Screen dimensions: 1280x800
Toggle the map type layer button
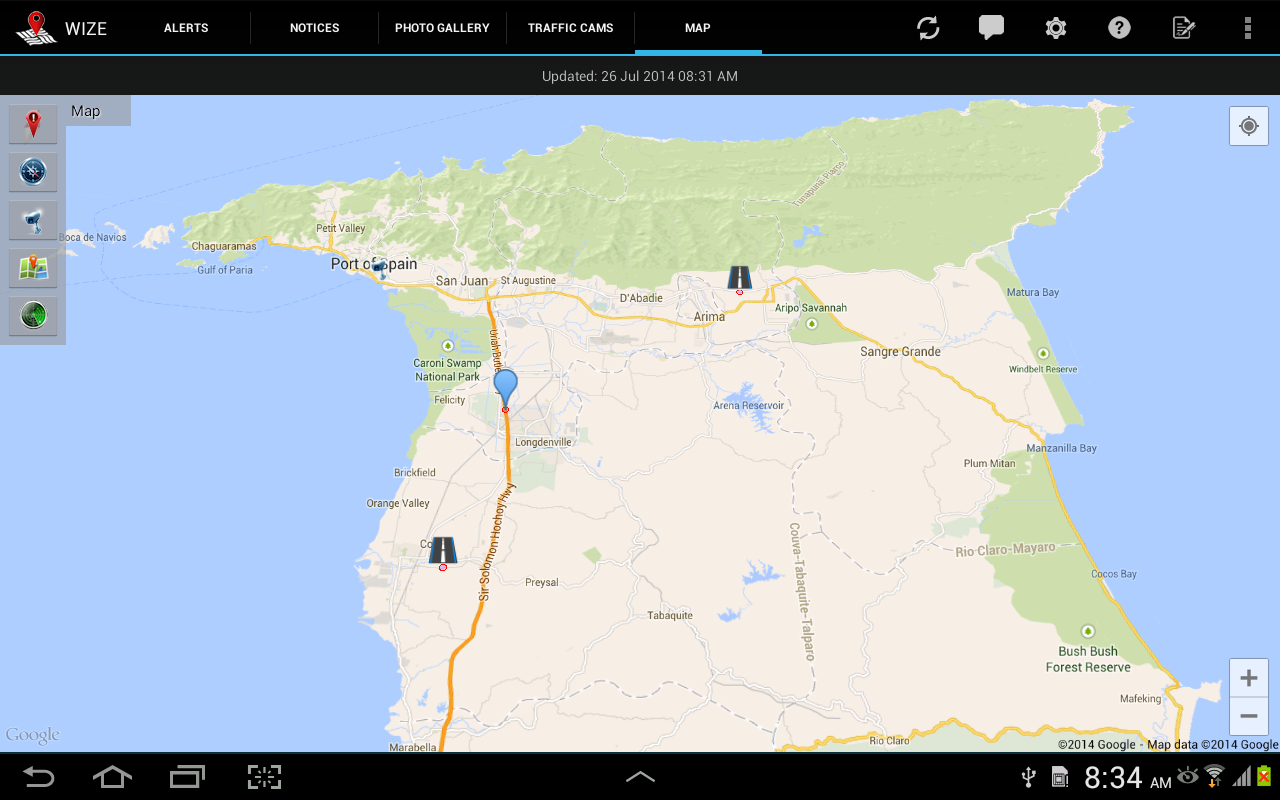33,268
